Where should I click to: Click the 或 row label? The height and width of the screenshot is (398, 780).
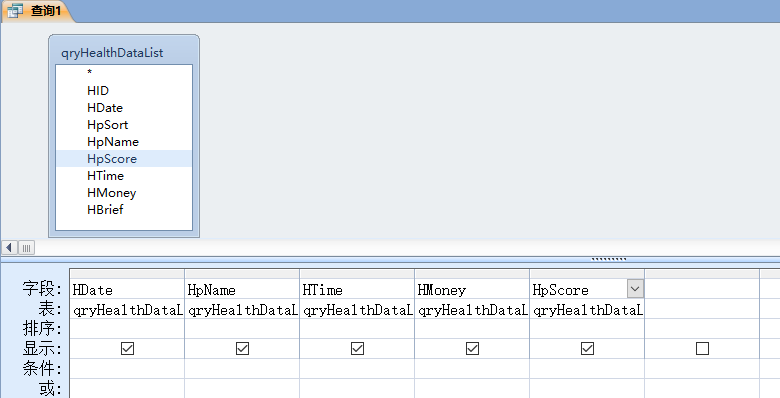click(x=50, y=388)
